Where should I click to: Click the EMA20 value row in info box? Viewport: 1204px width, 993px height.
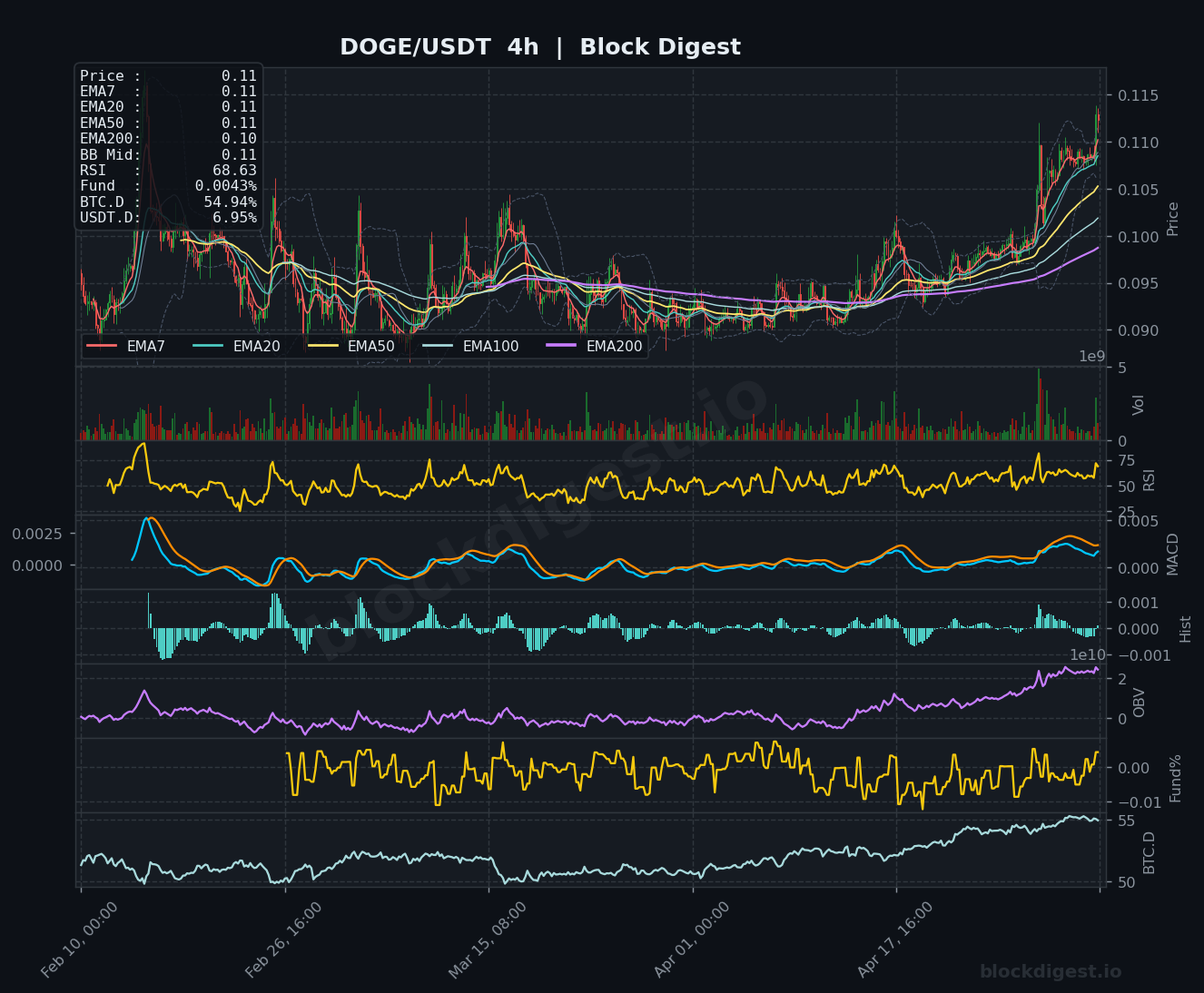tap(168, 107)
